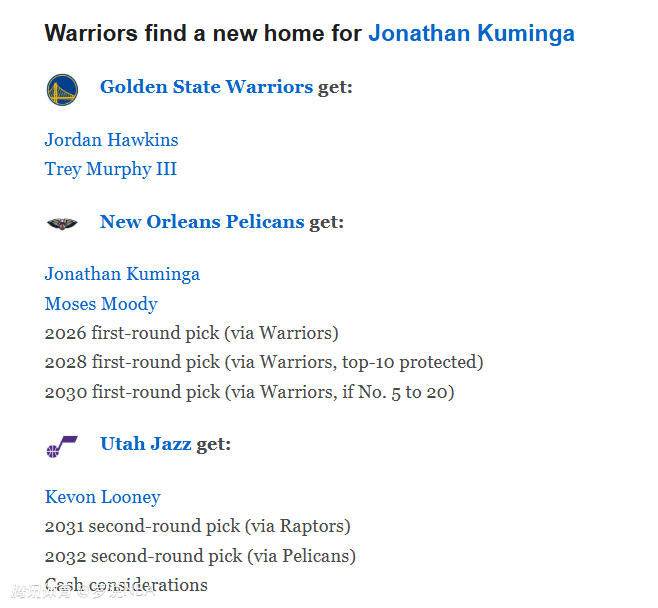658x608 pixels.
Task: Click the 2030 first-round pick line
Action: (x=249, y=392)
